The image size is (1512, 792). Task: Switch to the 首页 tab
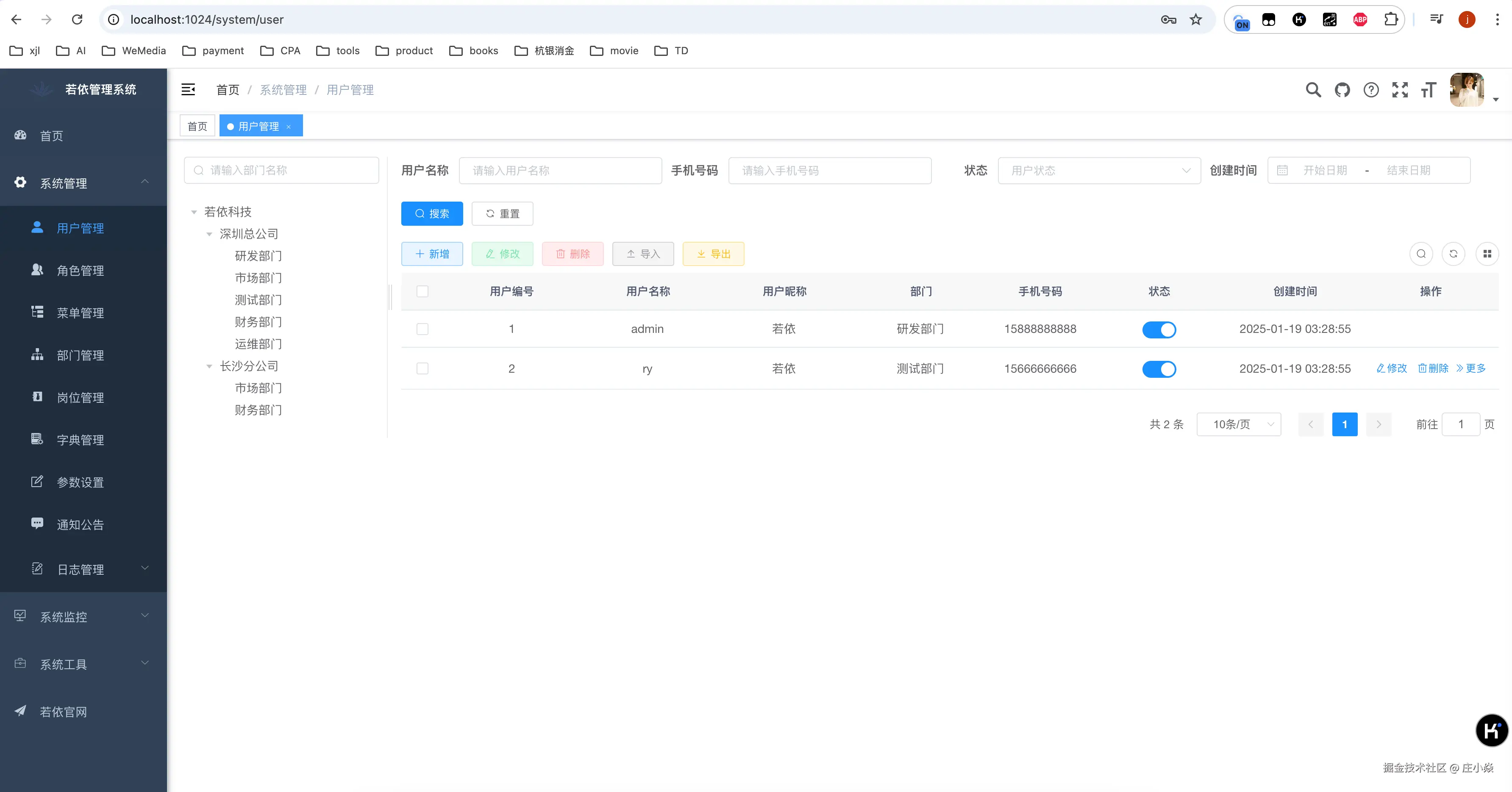[197, 126]
